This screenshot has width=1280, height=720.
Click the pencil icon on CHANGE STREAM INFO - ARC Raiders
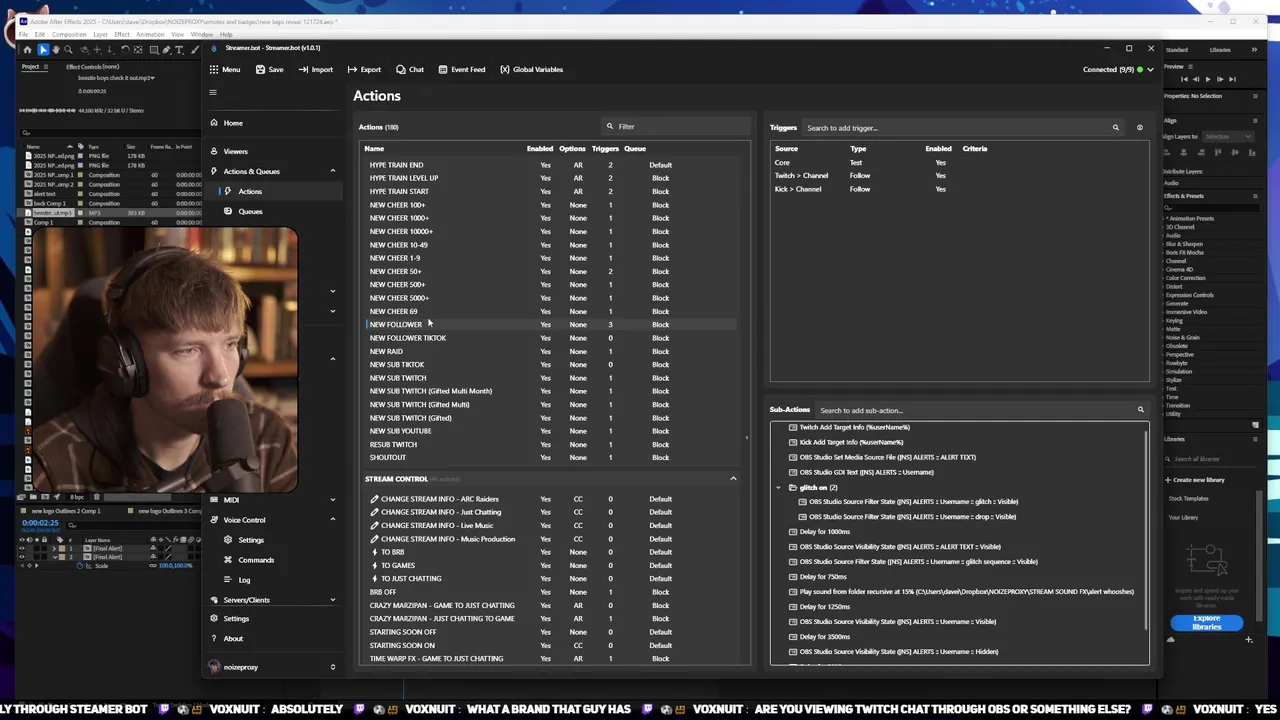click(375, 499)
